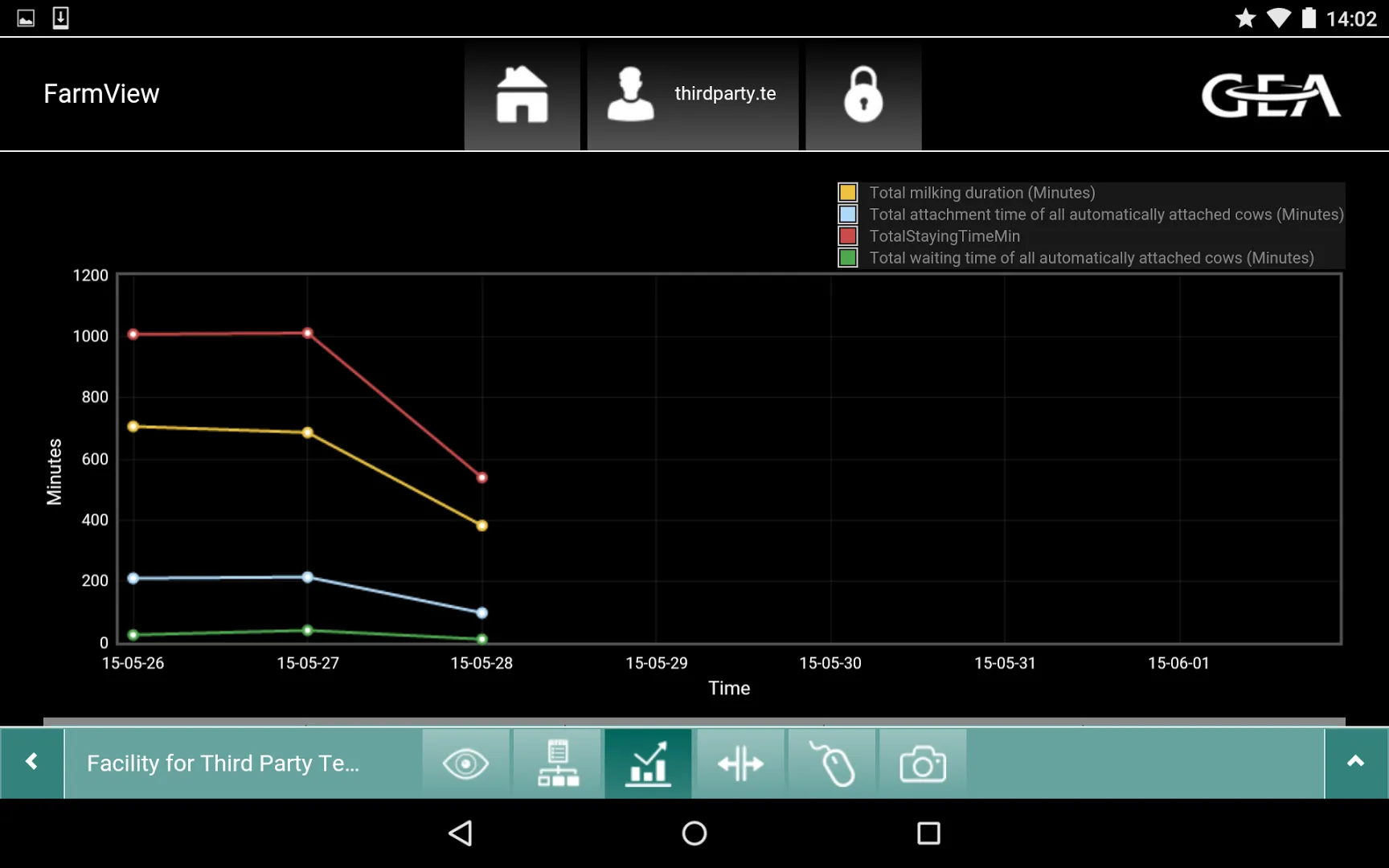Toggle yellow Total milking duration swatch
Image resolution: width=1389 pixels, height=868 pixels.
tap(847, 193)
